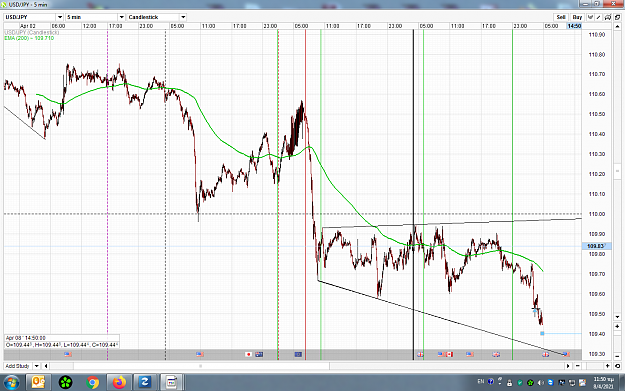Image resolution: width=625 pixels, height=391 pixels.
Task: Click into the USD/JPY symbol field
Action: click(30, 17)
